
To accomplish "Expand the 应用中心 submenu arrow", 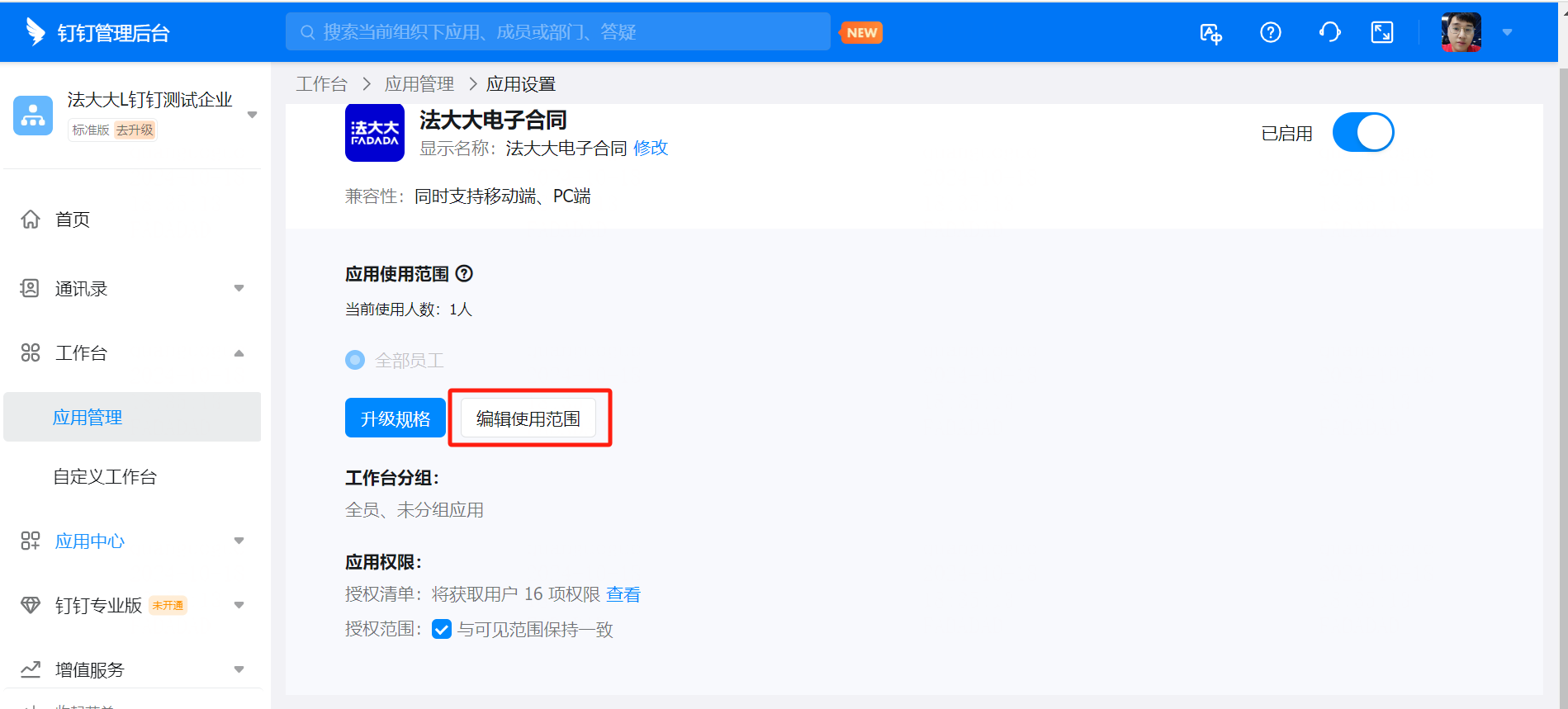I will coord(239,541).
